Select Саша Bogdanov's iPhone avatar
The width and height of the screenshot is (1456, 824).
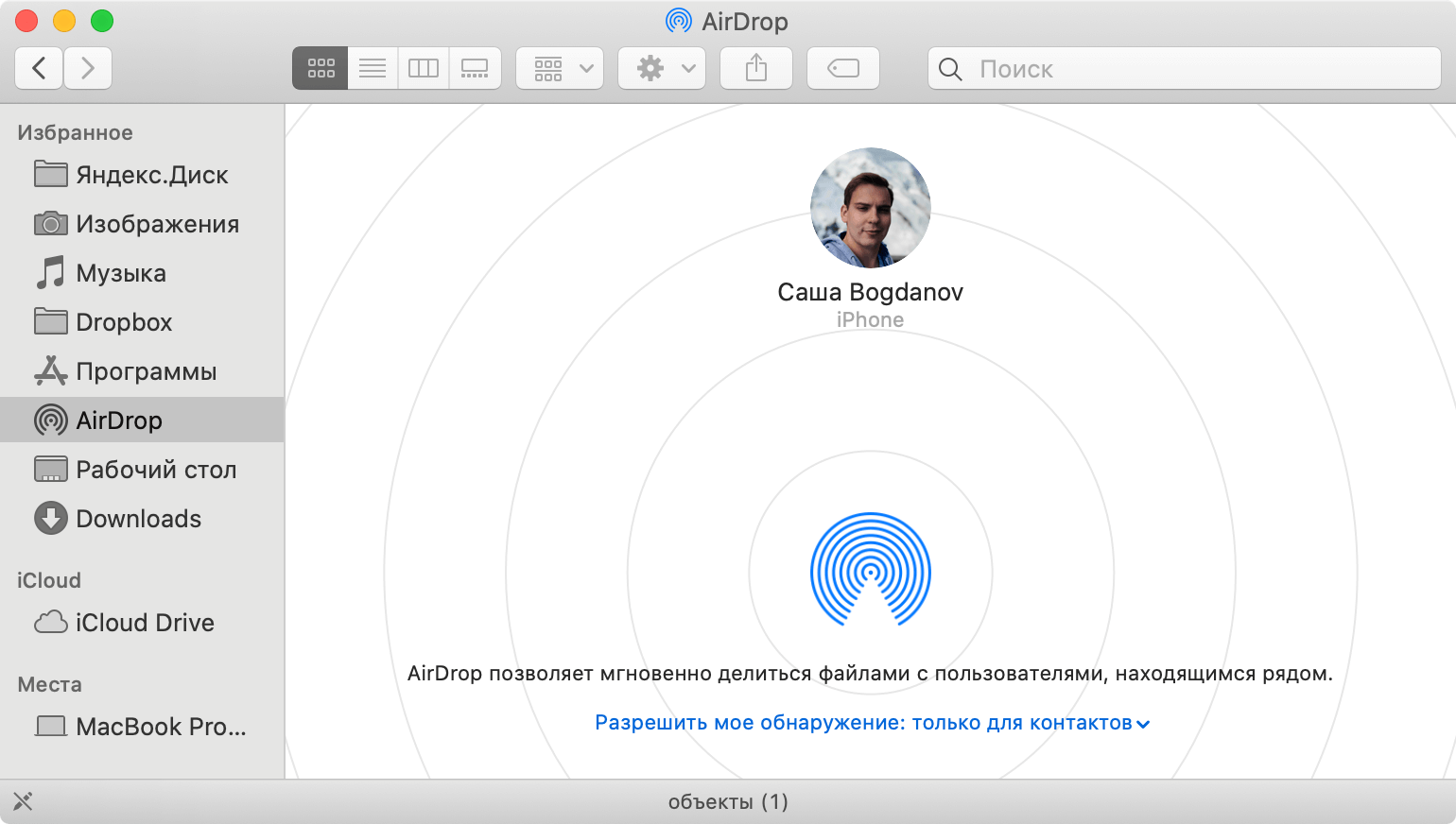[870, 208]
